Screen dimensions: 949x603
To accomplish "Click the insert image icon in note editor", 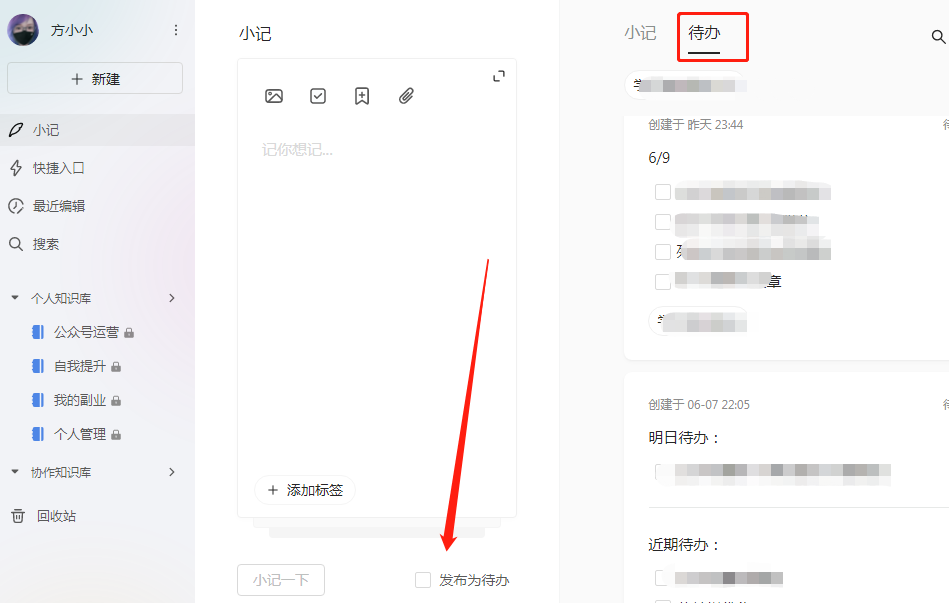I will coord(274,96).
